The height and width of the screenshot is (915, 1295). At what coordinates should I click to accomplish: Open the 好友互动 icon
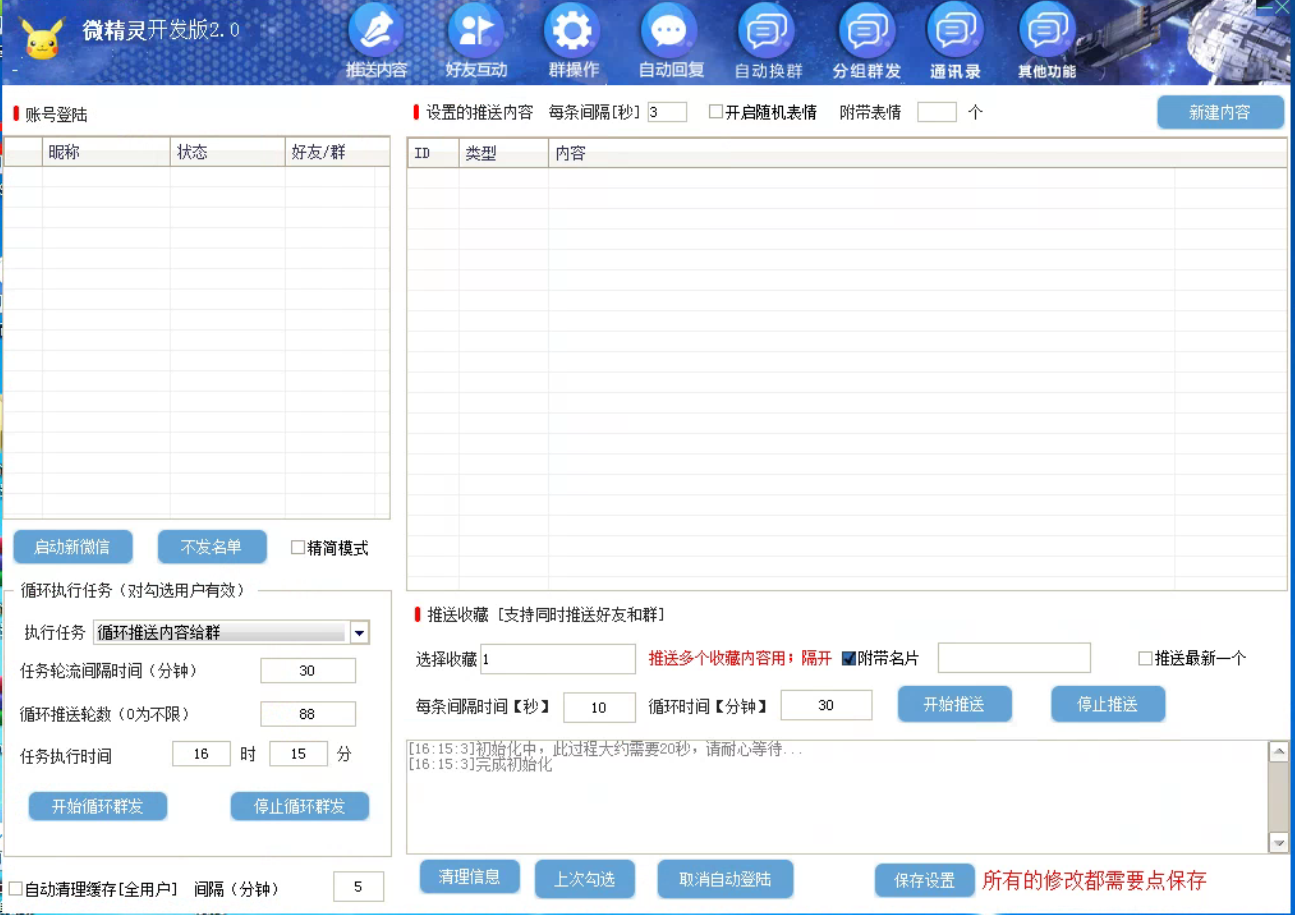click(x=476, y=33)
